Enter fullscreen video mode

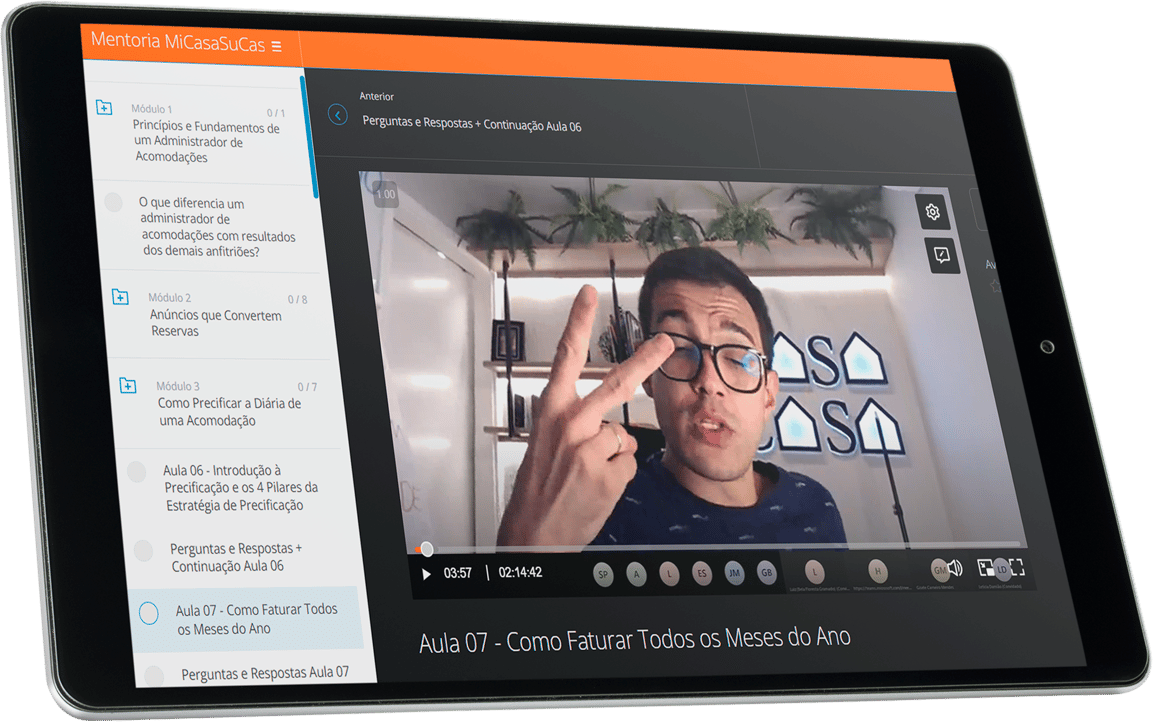coord(1017,566)
